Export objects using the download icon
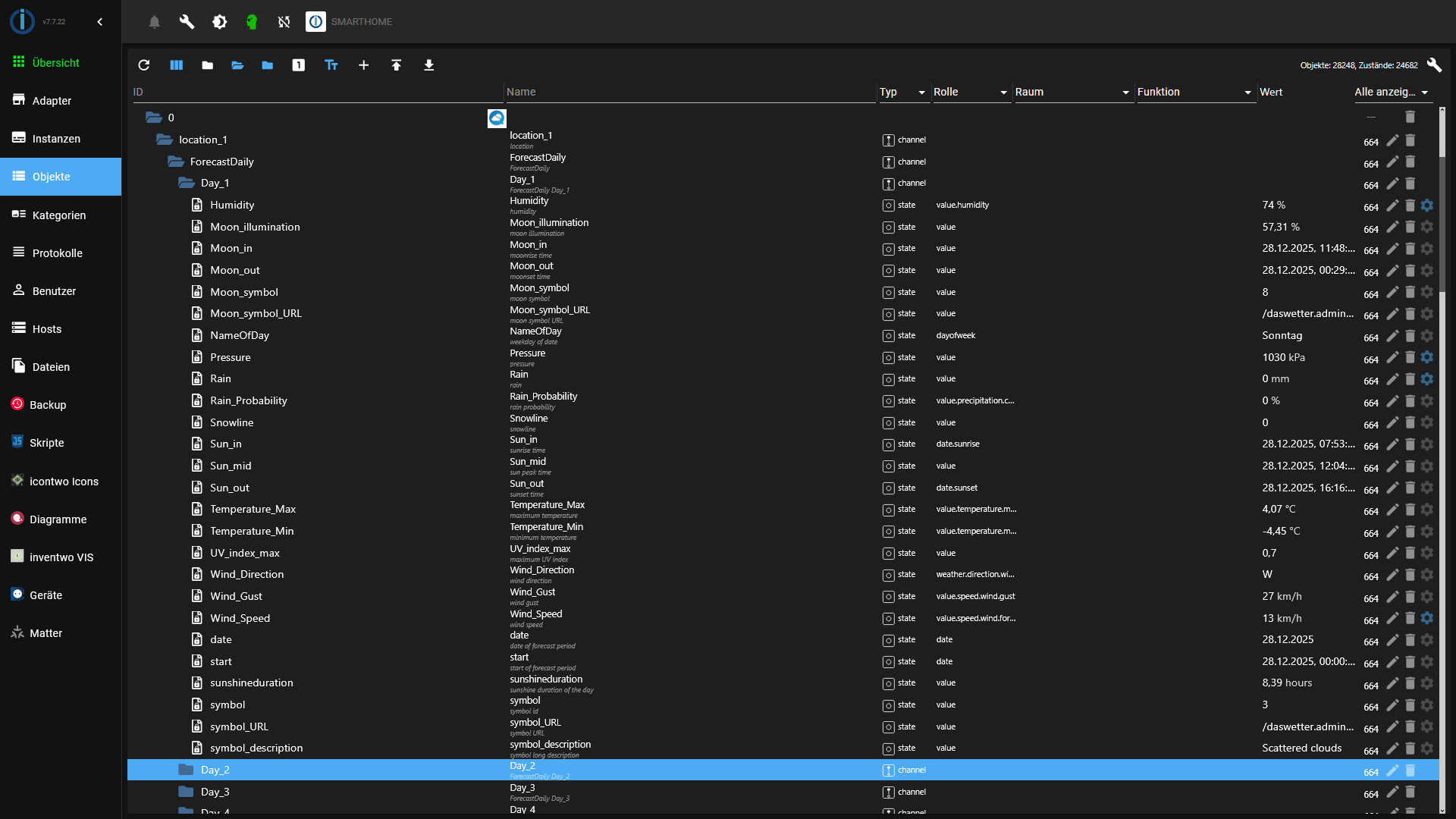This screenshot has width=1456, height=819. coord(429,65)
